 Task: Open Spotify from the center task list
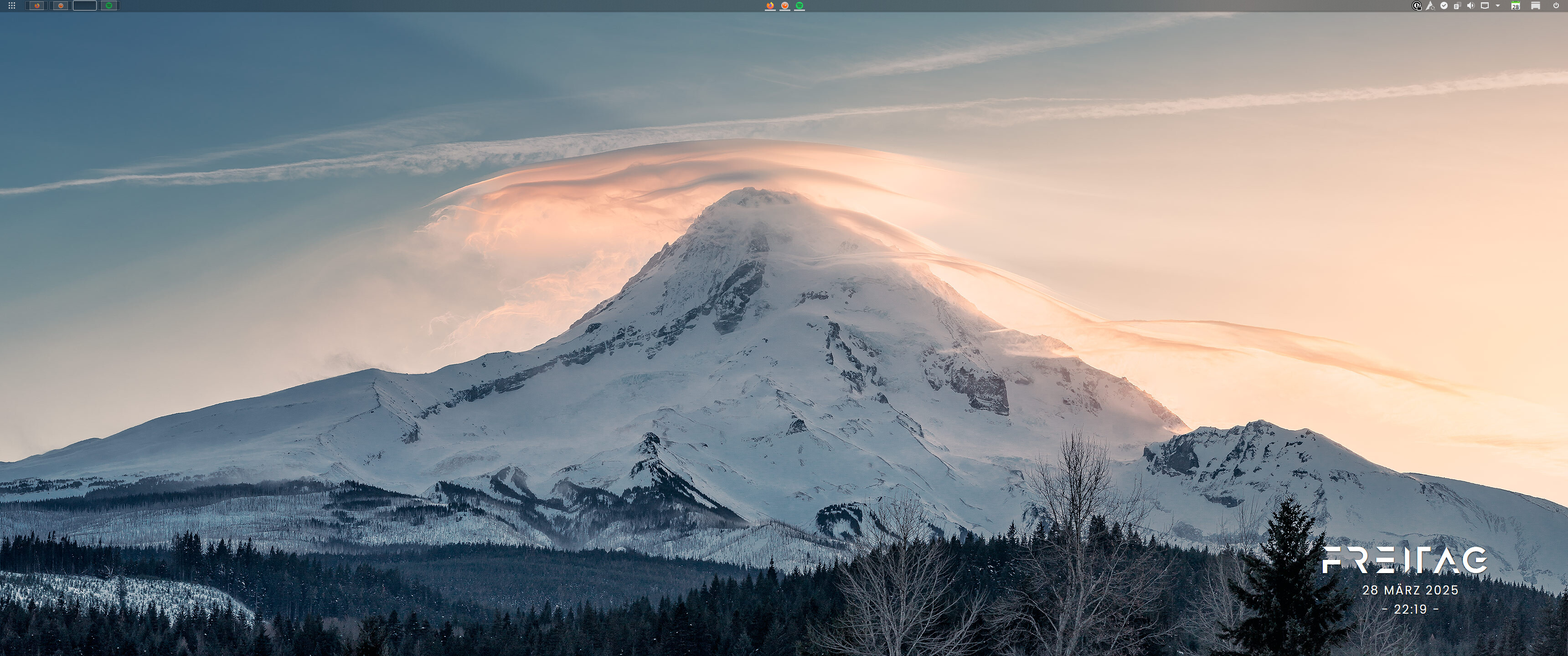[799, 5]
